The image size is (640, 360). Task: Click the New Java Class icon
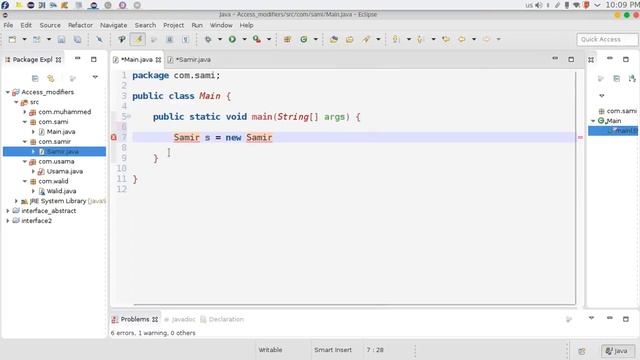coord(304,40)
